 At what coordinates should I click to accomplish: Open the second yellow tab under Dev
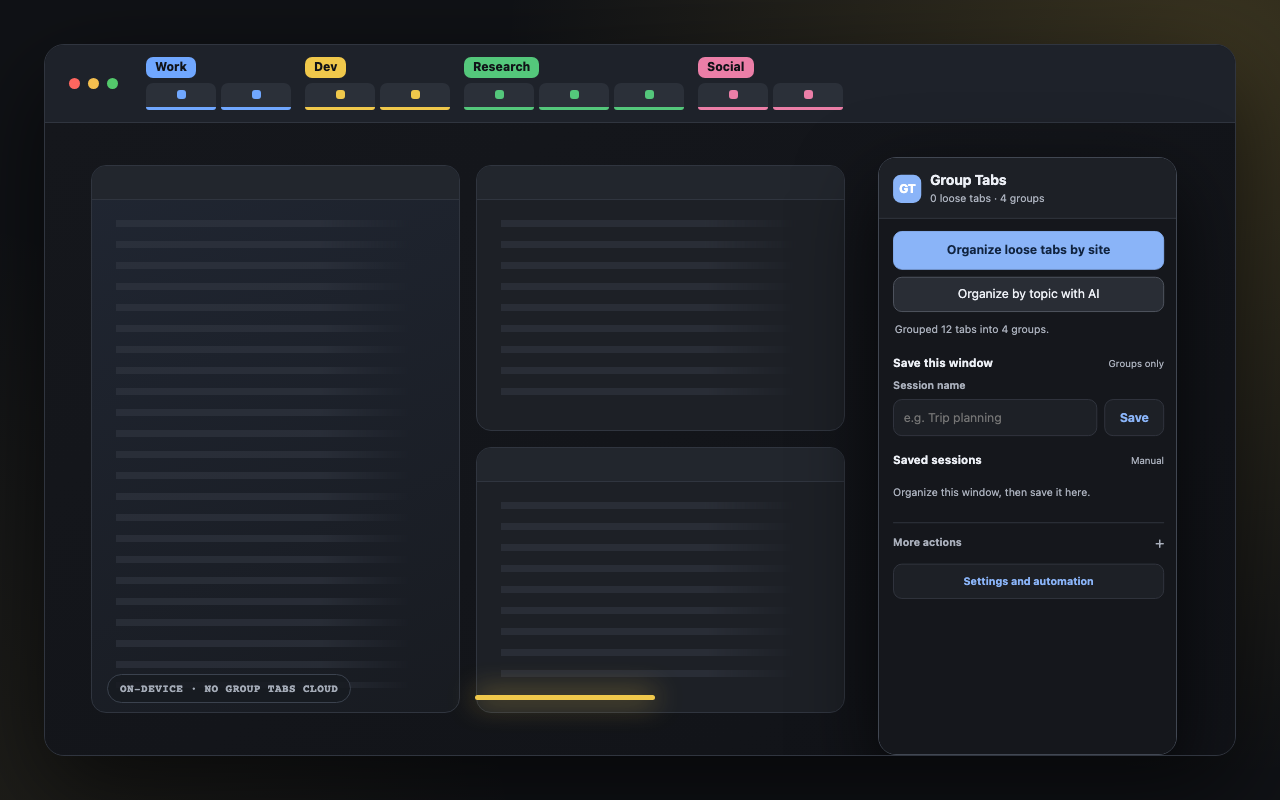click(415, 96)
